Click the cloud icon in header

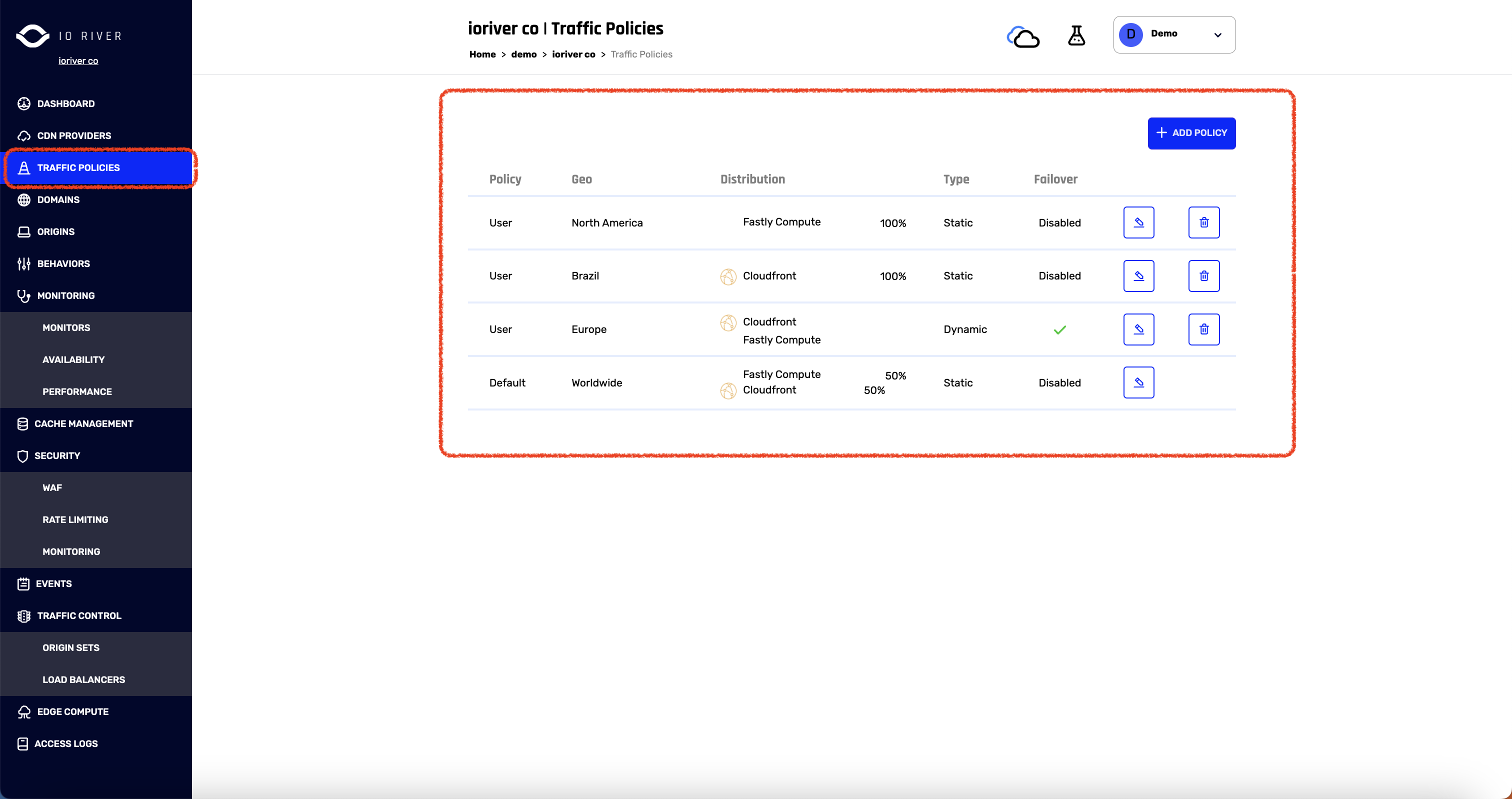1023,36
